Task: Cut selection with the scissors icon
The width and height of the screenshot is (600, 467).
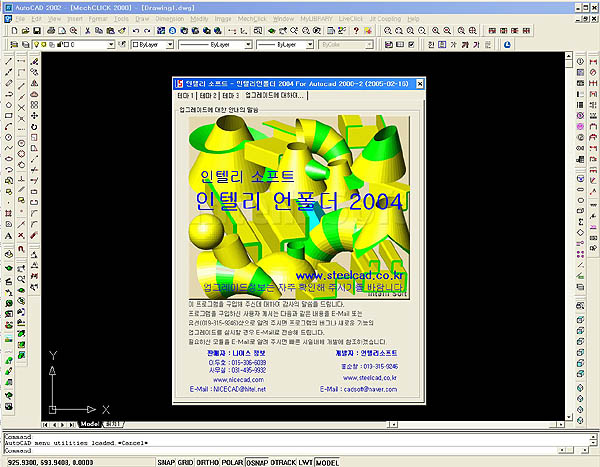Action: click(x=88, y=31)
